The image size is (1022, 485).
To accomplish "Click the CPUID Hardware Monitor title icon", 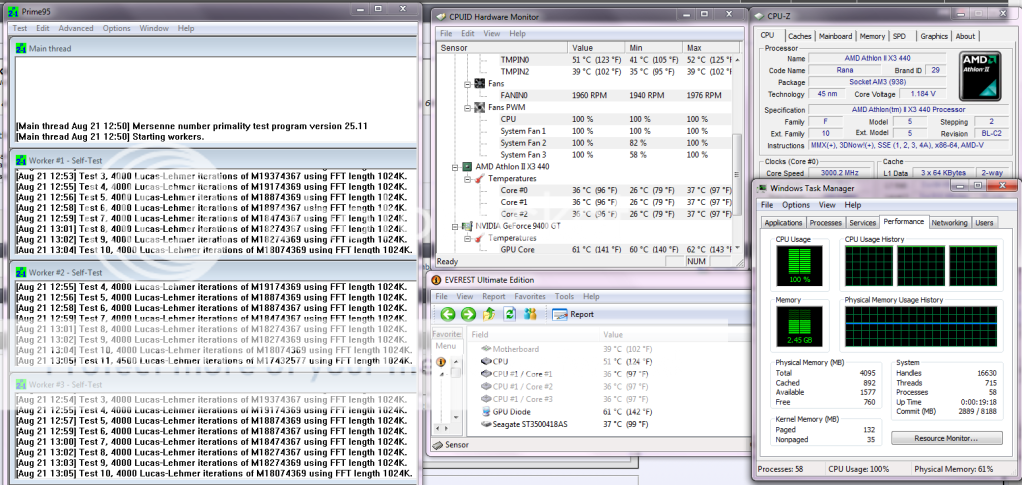I will [x=441, y=16].
